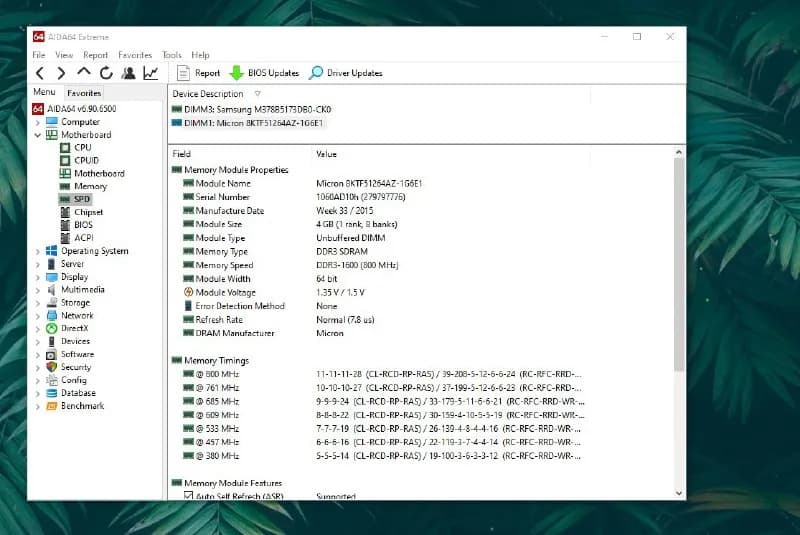The image size is (800, 535).
Task: Select the ACPI item in the tree
Action: pos(77,238)
